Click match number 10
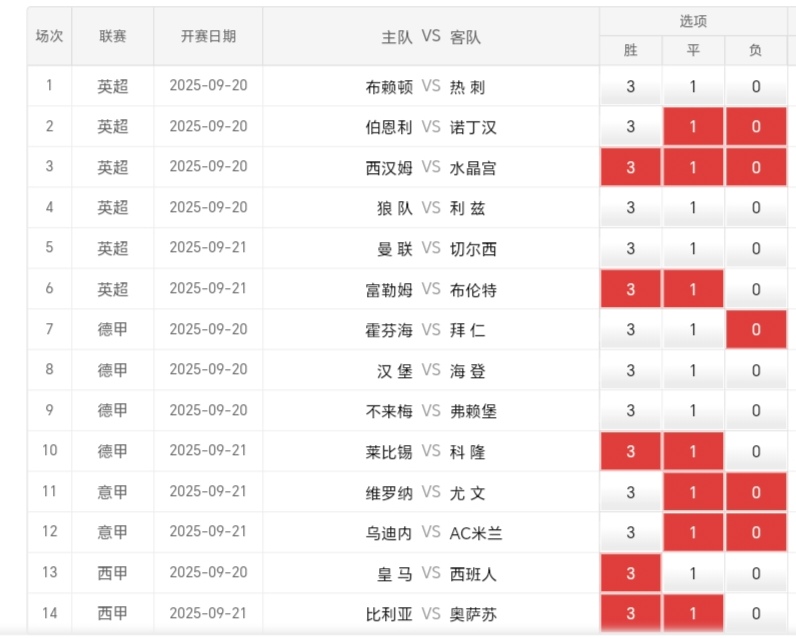 [x=49, y=450]
